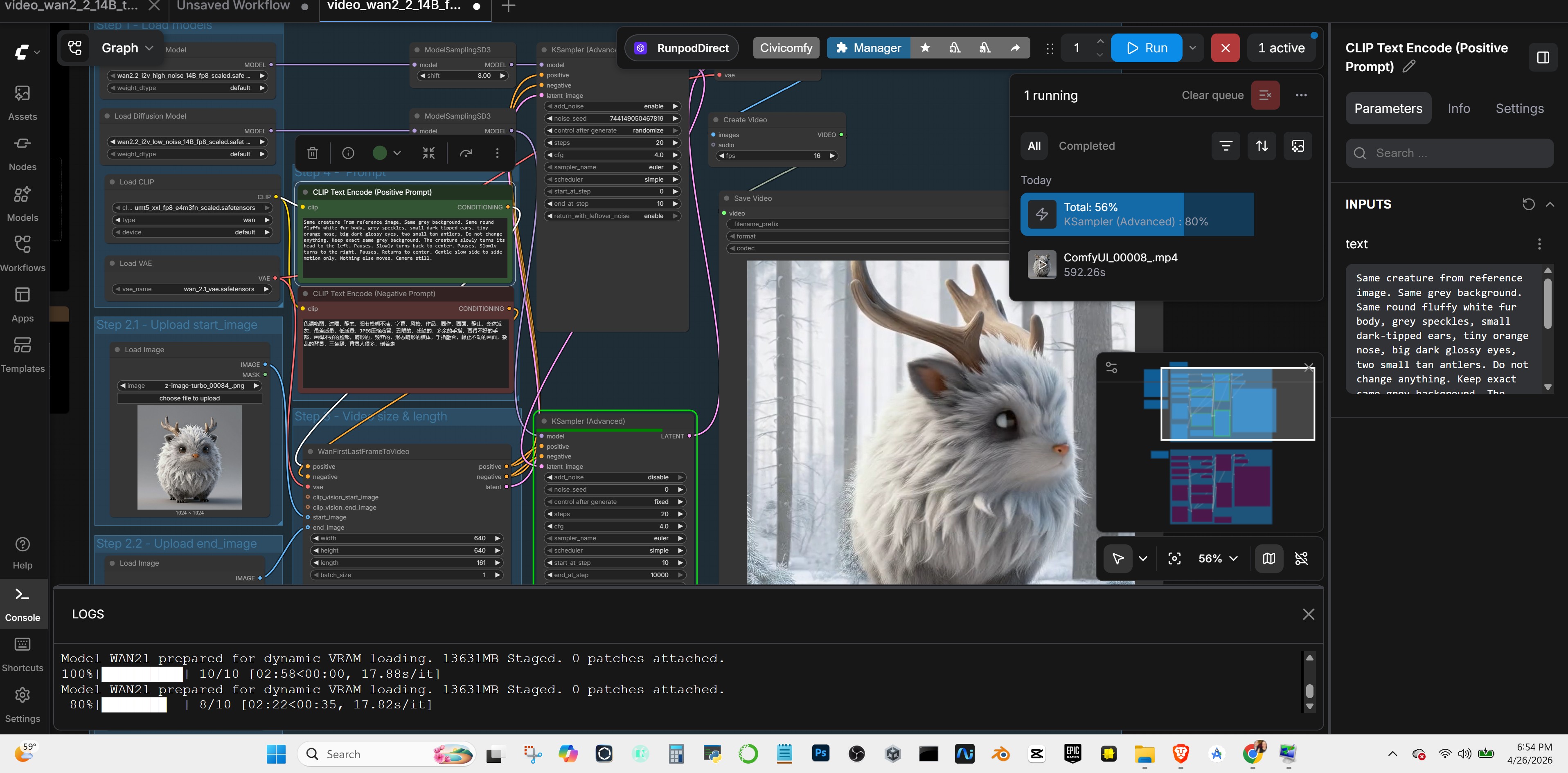The height and width of the screenshot is (773, 1568).
Task: Click choose file to upload button
Action: click(189, 398)
